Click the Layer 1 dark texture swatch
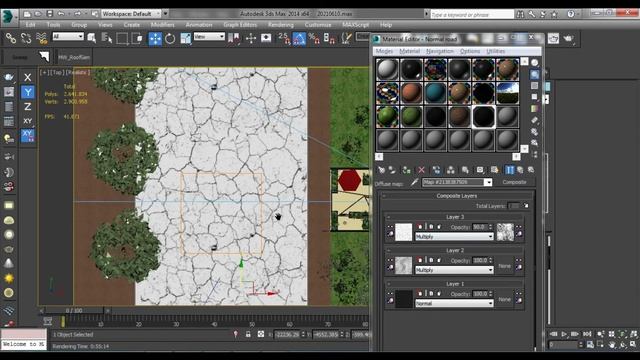Viewport: 640px width, 360px height. (x=404, y=299)
